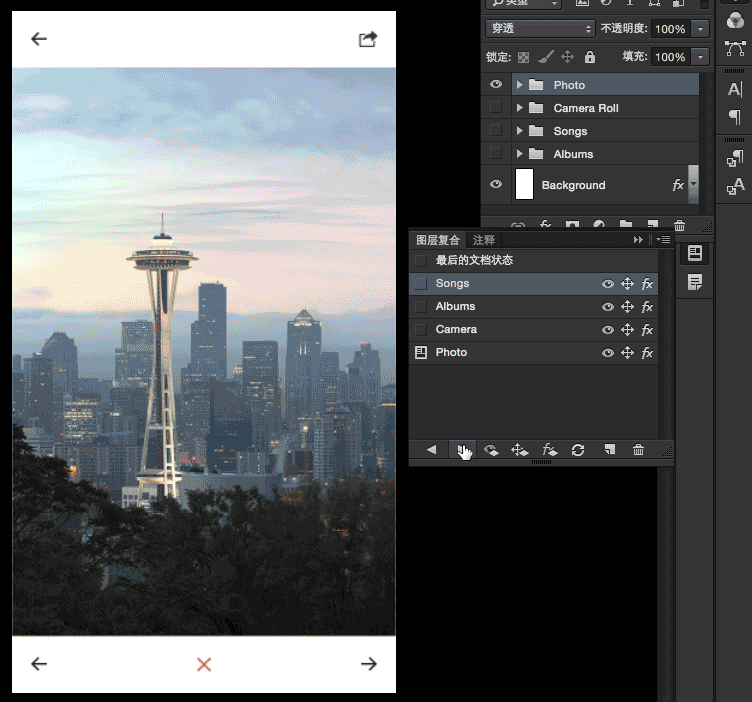The height and width of the screenshot is (702, 752).
Task: Delete the selected layer comp via trash icon
Action: tap(638, 450)
